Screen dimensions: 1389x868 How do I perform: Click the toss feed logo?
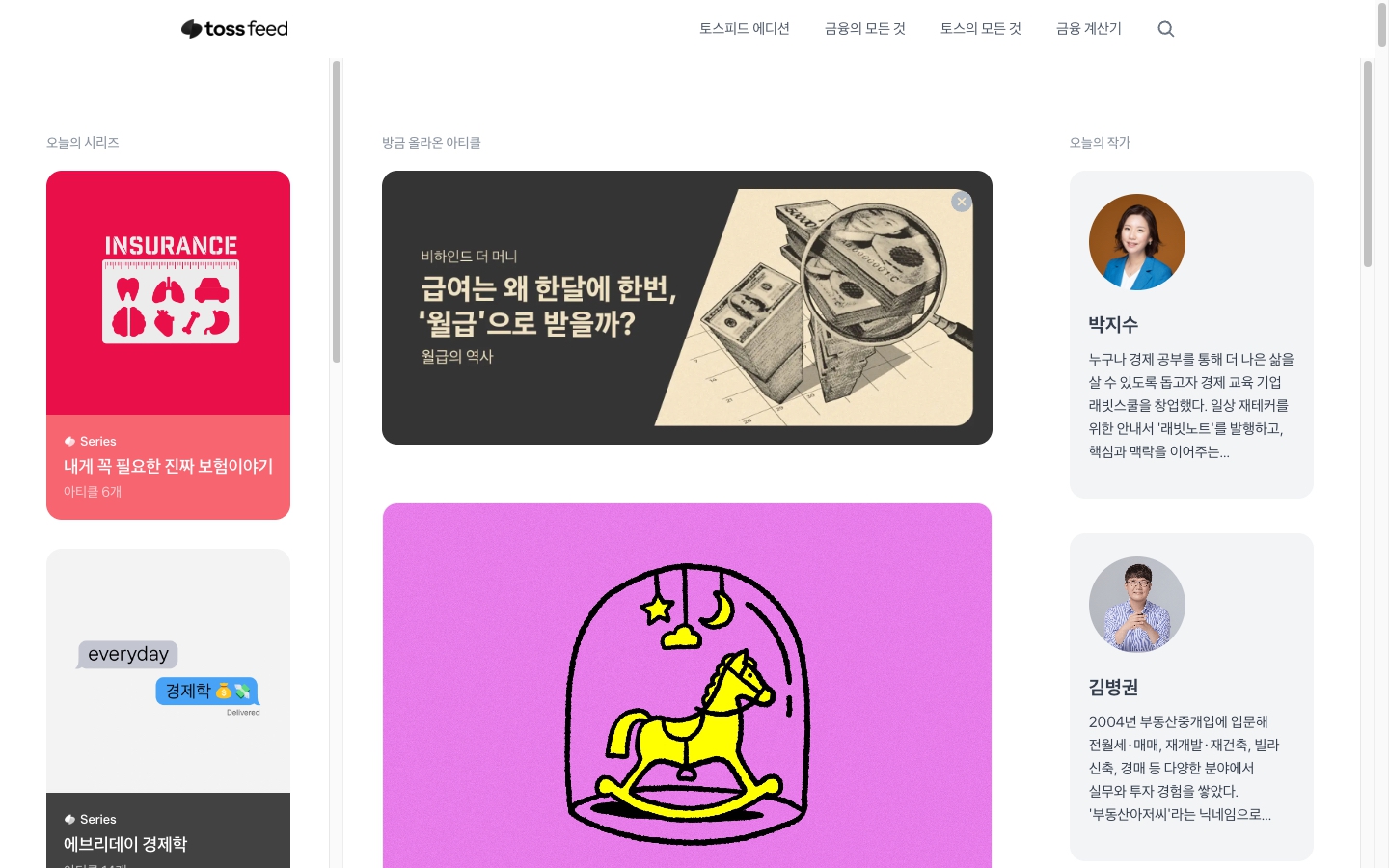(x=234, y=29)
